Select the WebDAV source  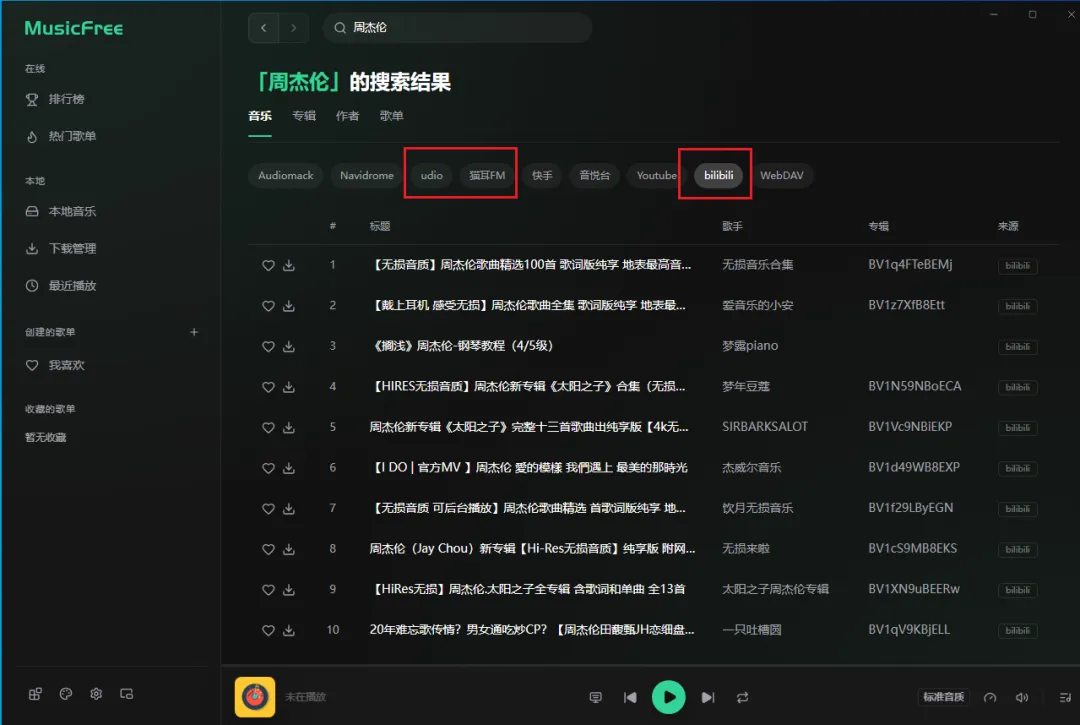pos(782,176)
